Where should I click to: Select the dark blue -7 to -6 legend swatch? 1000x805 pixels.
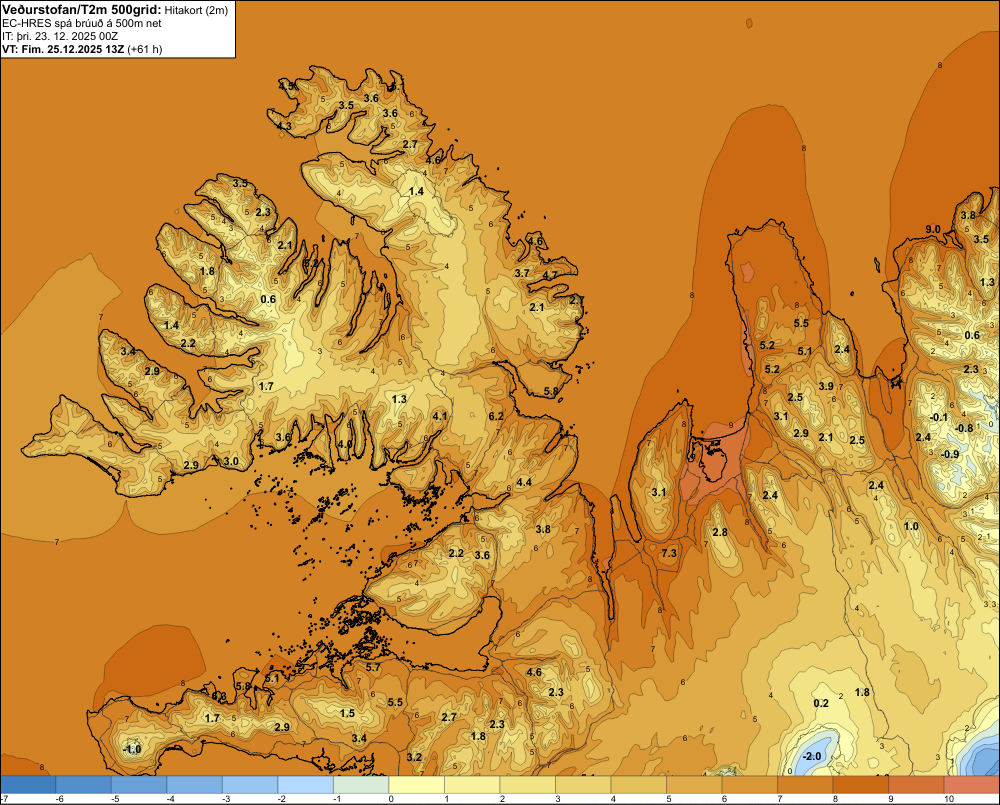[x=28, y=785]
